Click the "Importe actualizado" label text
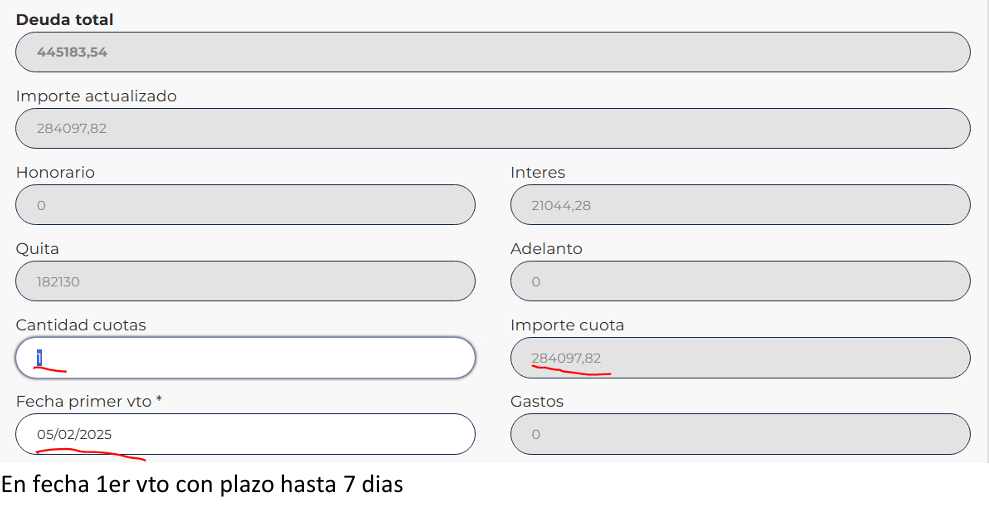Viewport: 989px width, 514px height. click(96, 96)
